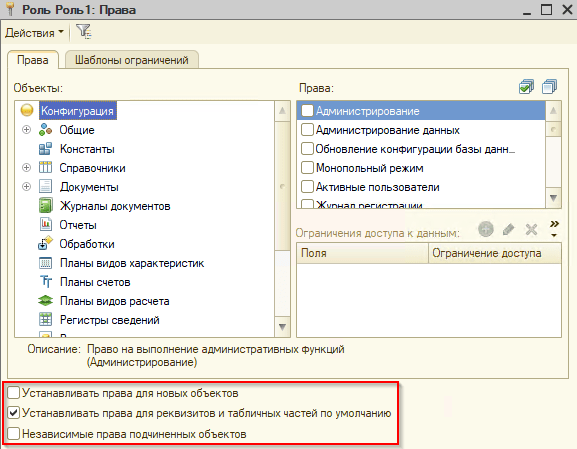Click the Справочники table icon
Viewport: 577px width, 449px height.
click(x=45, y=167)
